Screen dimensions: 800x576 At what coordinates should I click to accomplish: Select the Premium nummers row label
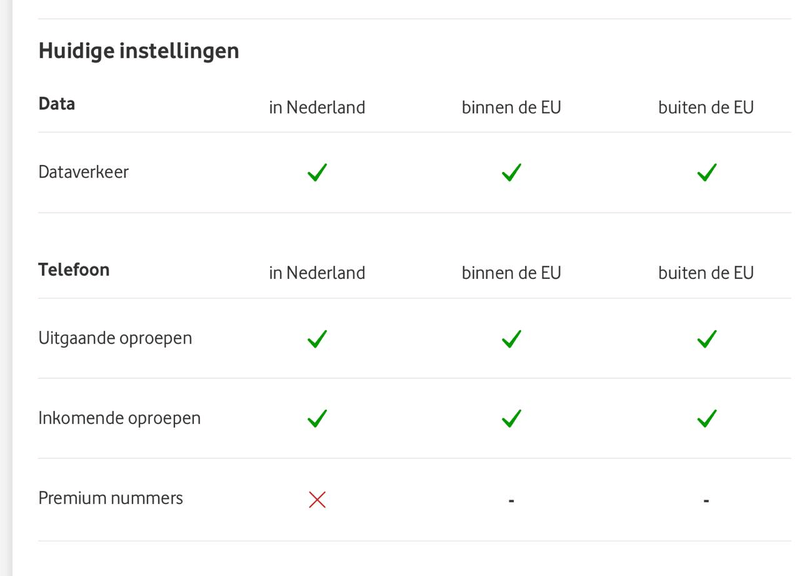coord(110,497)
